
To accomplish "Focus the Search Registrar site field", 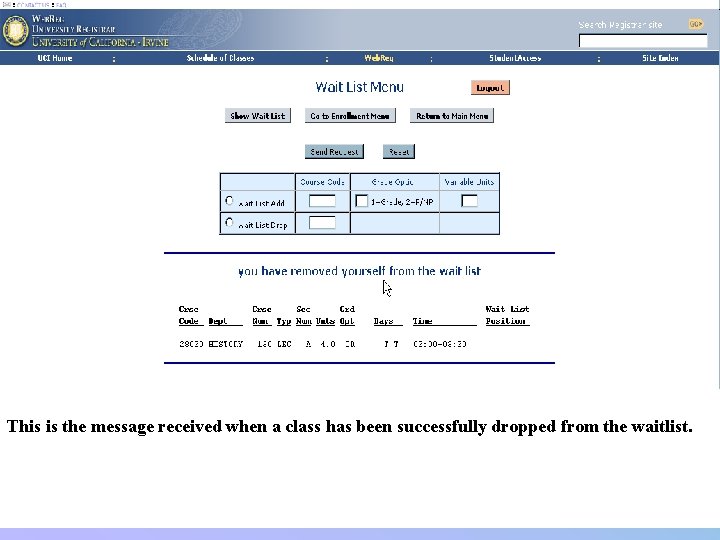I will 643,41.
